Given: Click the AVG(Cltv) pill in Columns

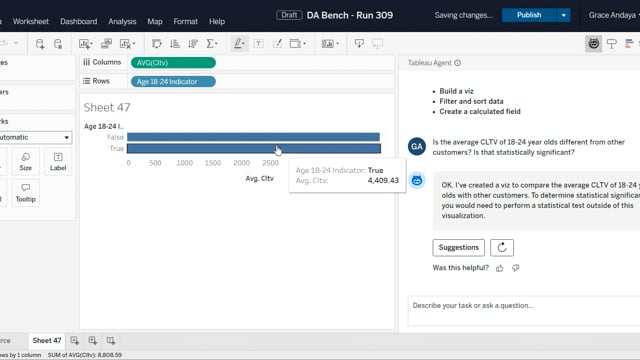Looking at the screenshot, I should tap(173, 63).
